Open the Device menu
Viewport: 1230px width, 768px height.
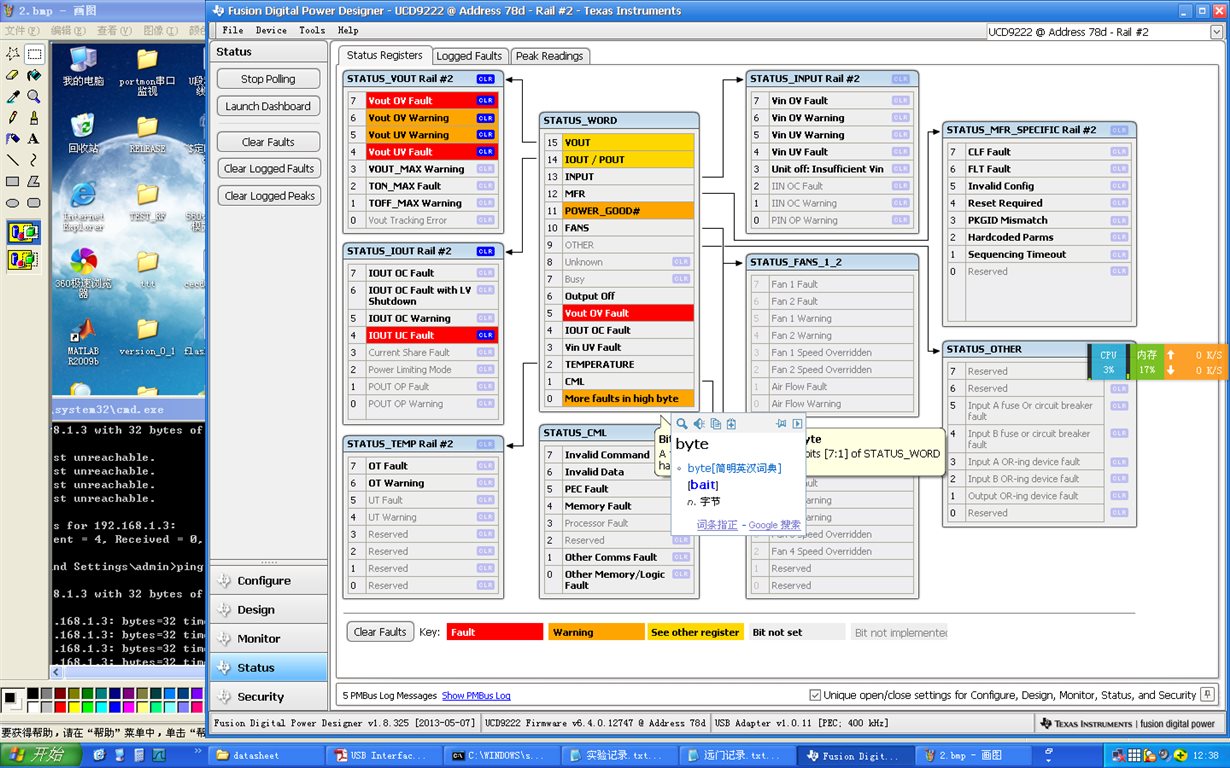tap(271, 30)
